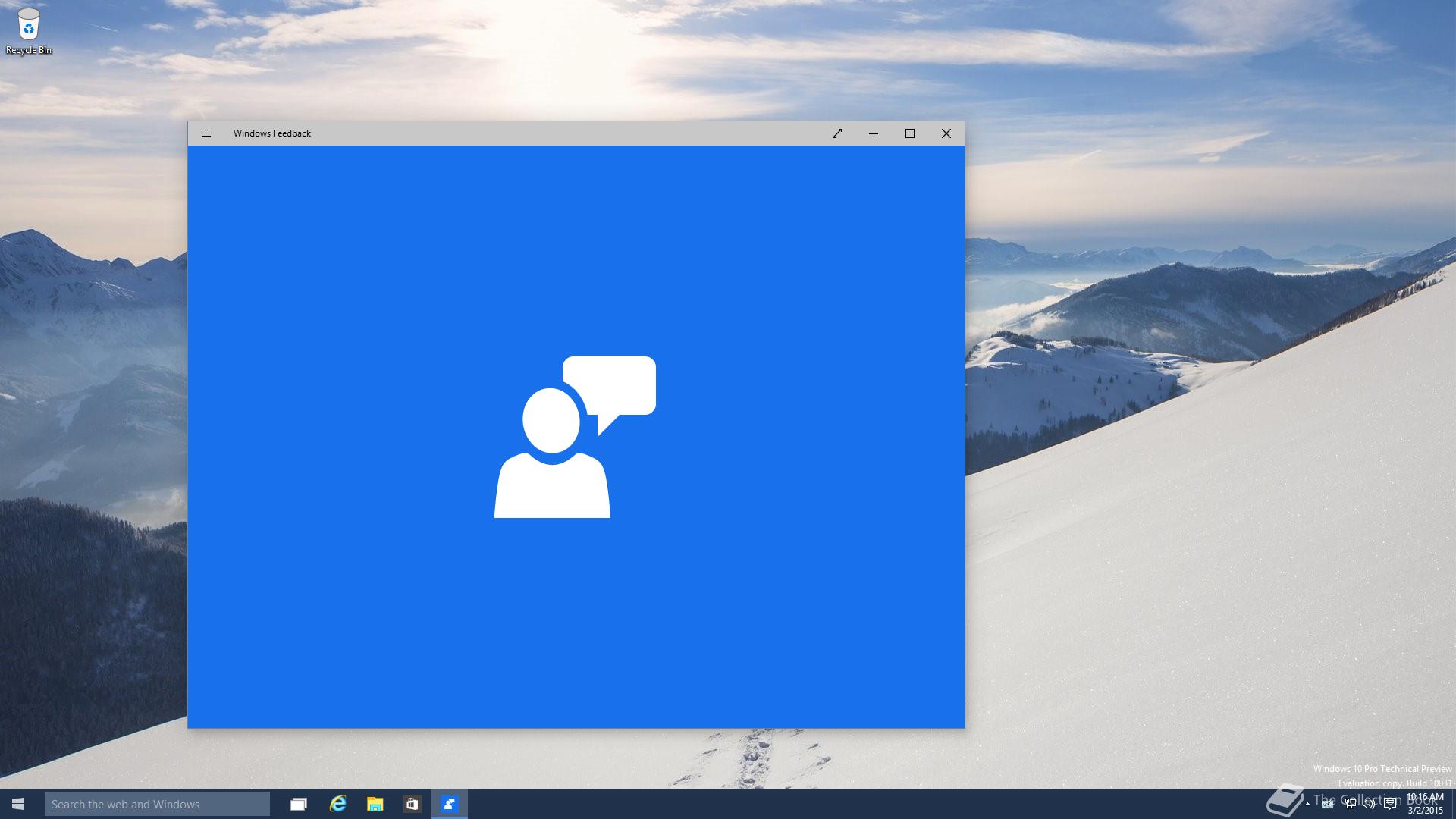Click the Show desktop strip at the taskbar's end
The width and height of the screenshot is (1456, 819).
(x=1453, y=804)
